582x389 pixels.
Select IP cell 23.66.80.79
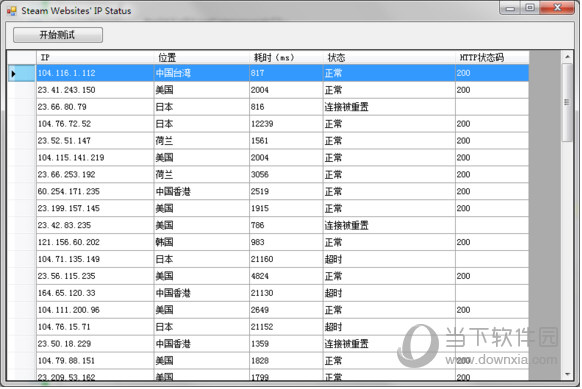(x=95, y=107)
